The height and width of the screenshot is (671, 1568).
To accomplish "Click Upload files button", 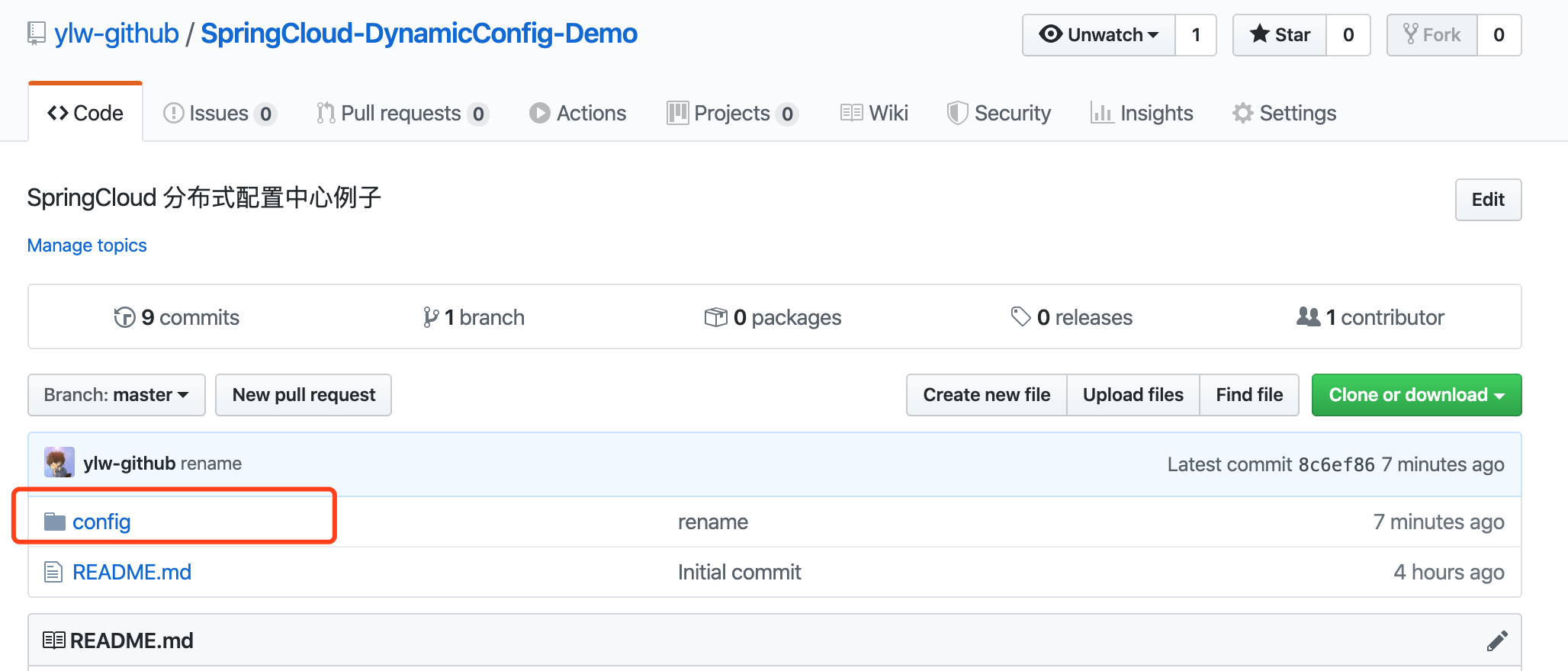I will click(x=1133, y=395).
